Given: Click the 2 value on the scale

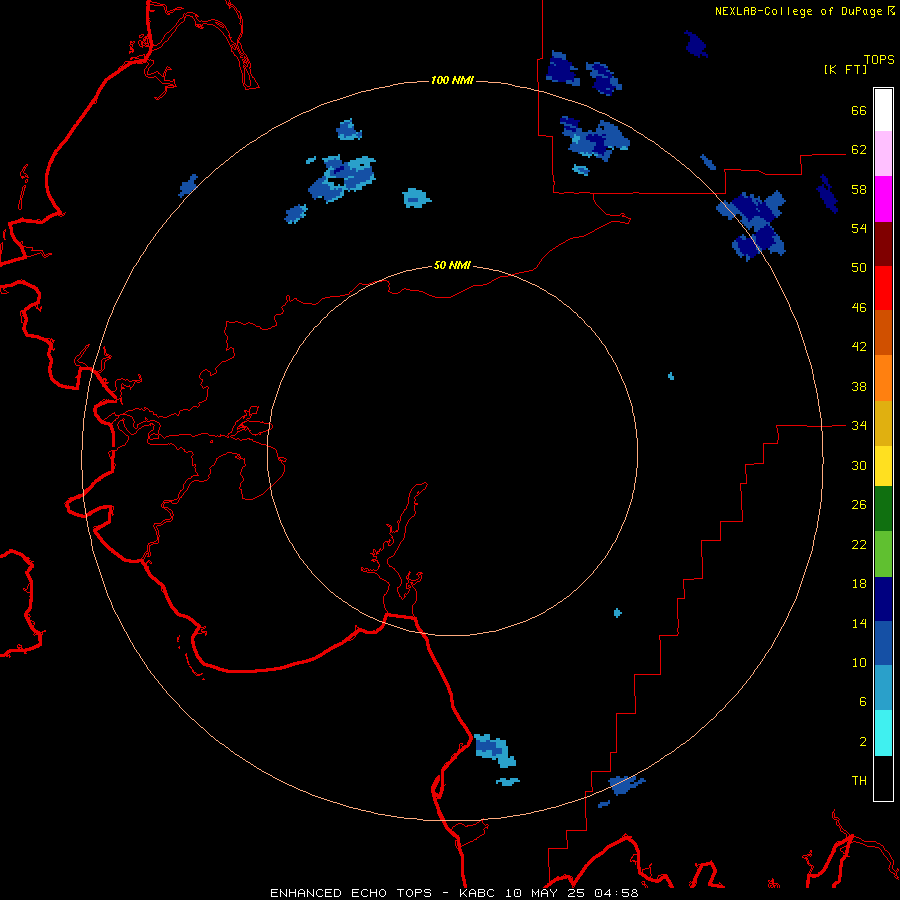Looking at the screenshot, I should pos(863,742).
